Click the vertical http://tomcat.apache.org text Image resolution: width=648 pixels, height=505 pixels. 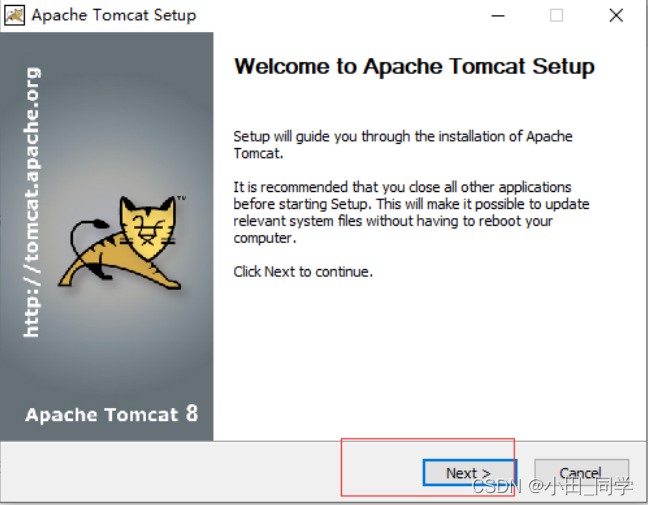click(x=31, y=202)
